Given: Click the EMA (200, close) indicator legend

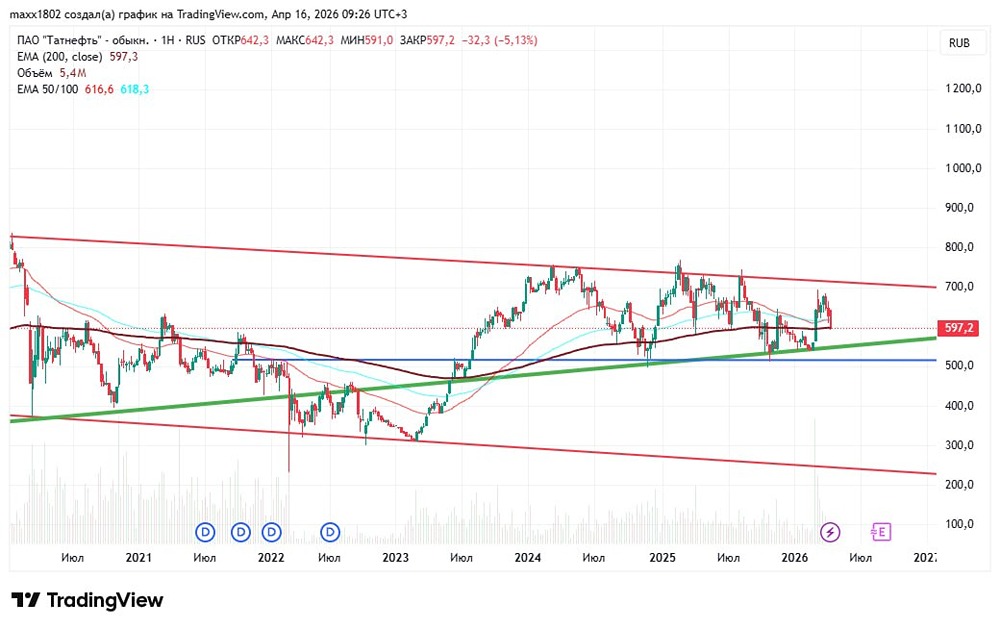Looking at the screenshot, I should tap(59, 57).
